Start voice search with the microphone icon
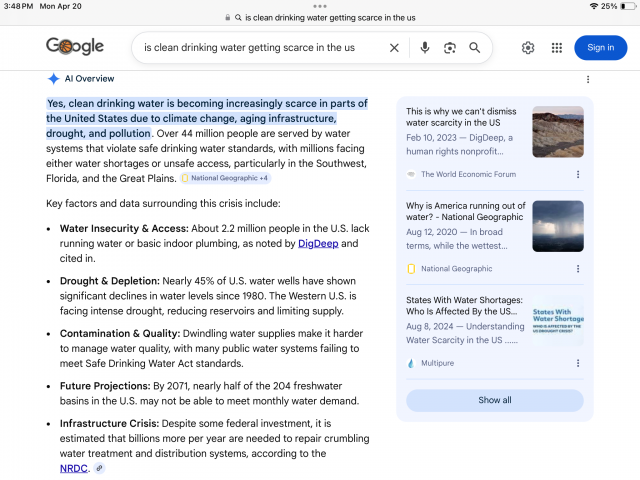Viewport: 640px width, 480px height. click(425, 48)
